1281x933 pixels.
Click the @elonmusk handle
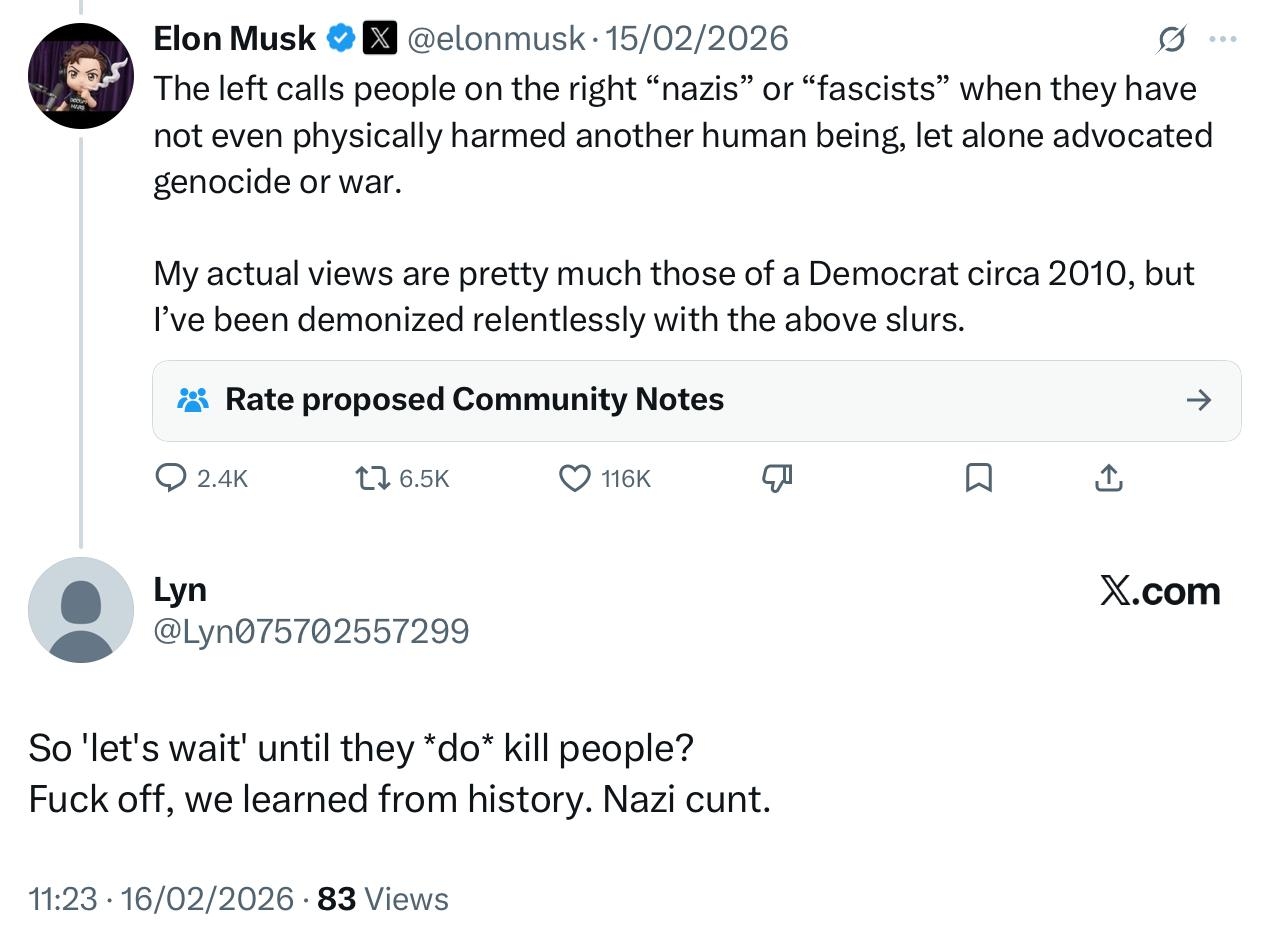(496, 39)
